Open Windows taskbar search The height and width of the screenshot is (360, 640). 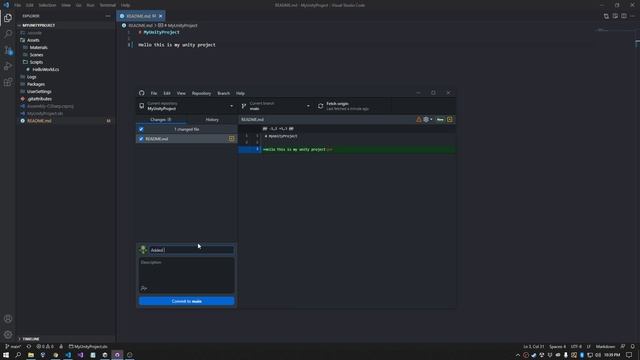[18, 355]
